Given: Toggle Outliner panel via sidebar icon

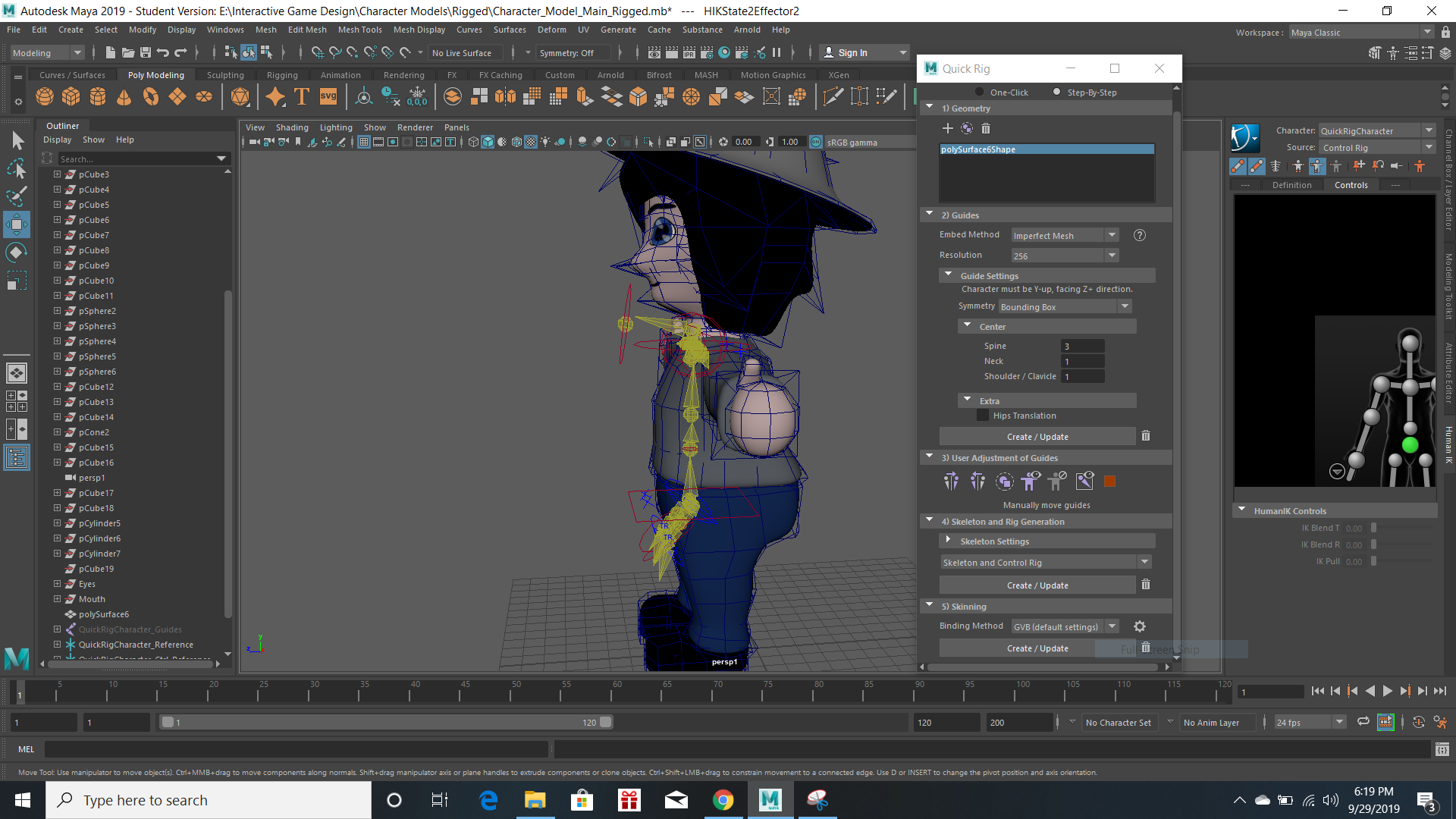Looking at the screenshot, I should click(x=17, y=457).
